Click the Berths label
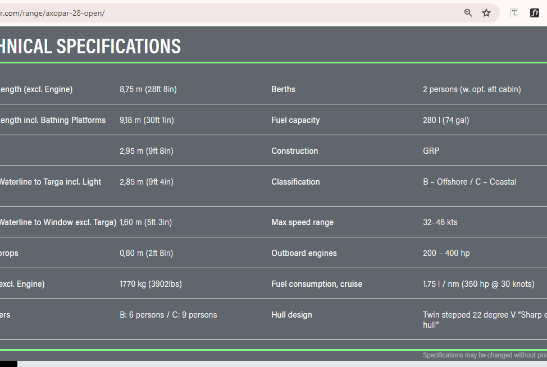The width and height of the screenshot is (547, 367). [x=283, y=89]
